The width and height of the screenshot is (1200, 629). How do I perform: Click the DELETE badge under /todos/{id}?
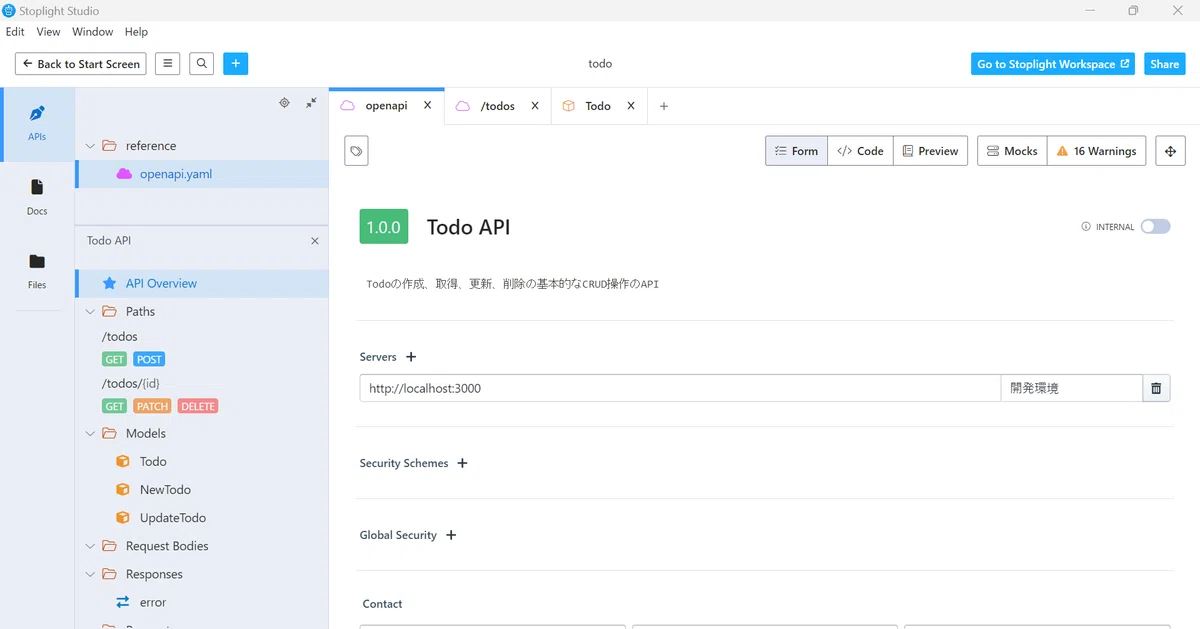point(198,406)
